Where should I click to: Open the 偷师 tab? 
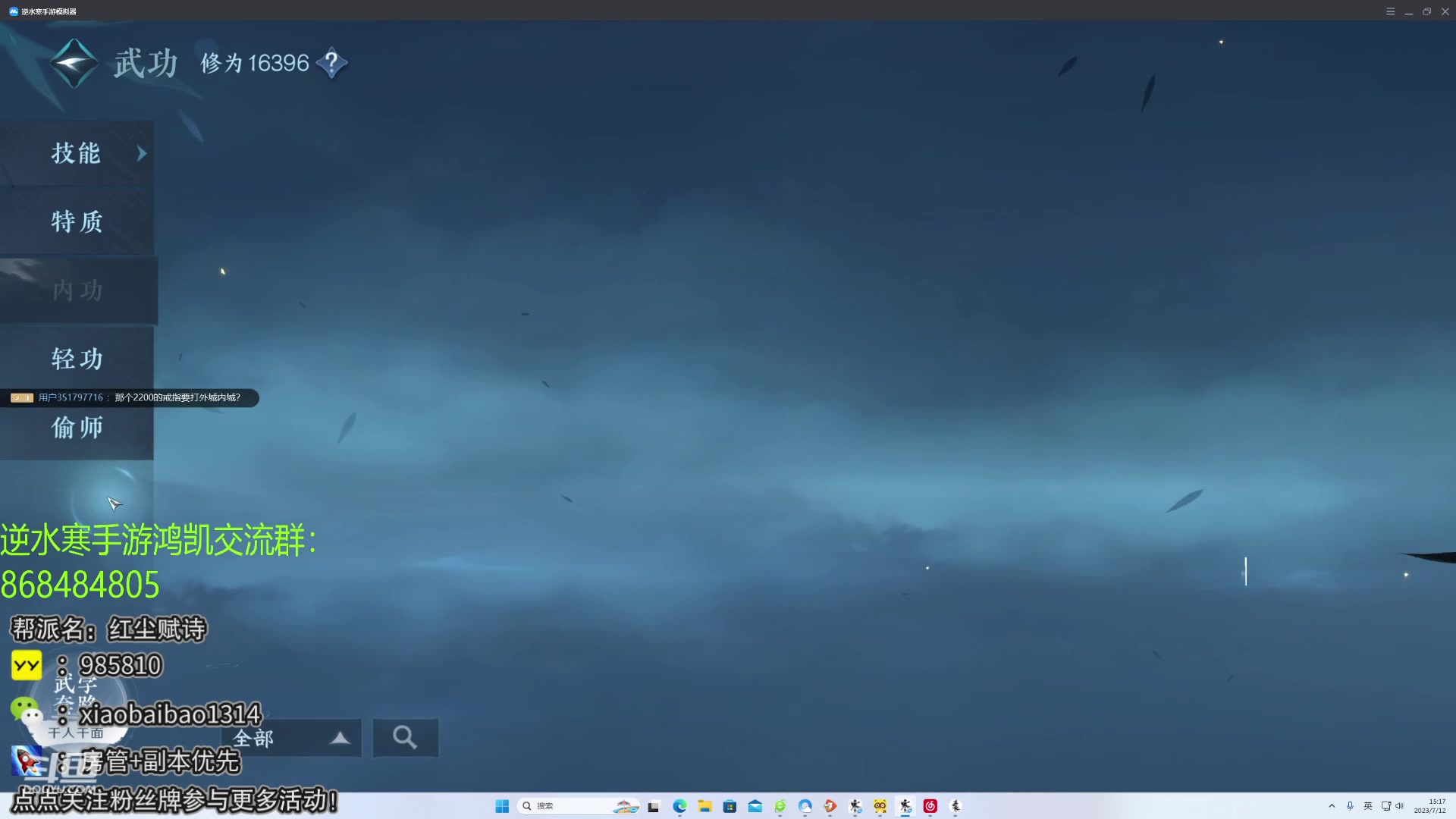(76, 428)
